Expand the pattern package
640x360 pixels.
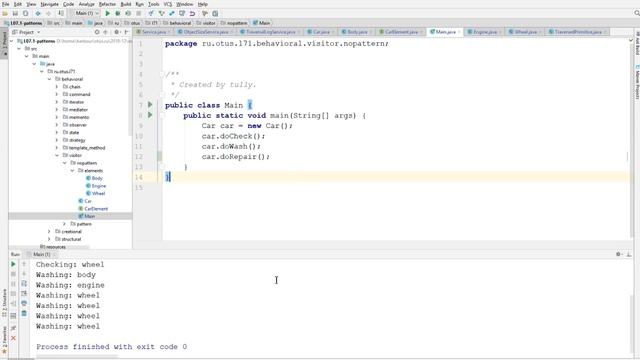[x=64, y=224]
